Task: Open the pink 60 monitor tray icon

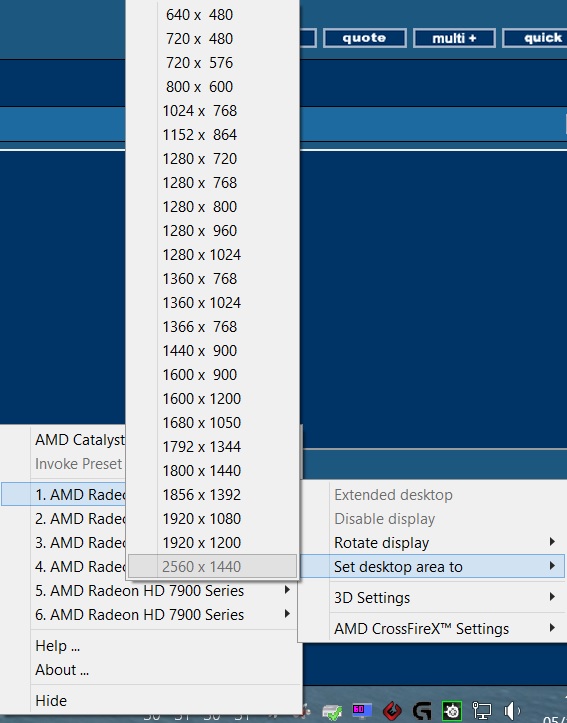Action: pos(361,711)
